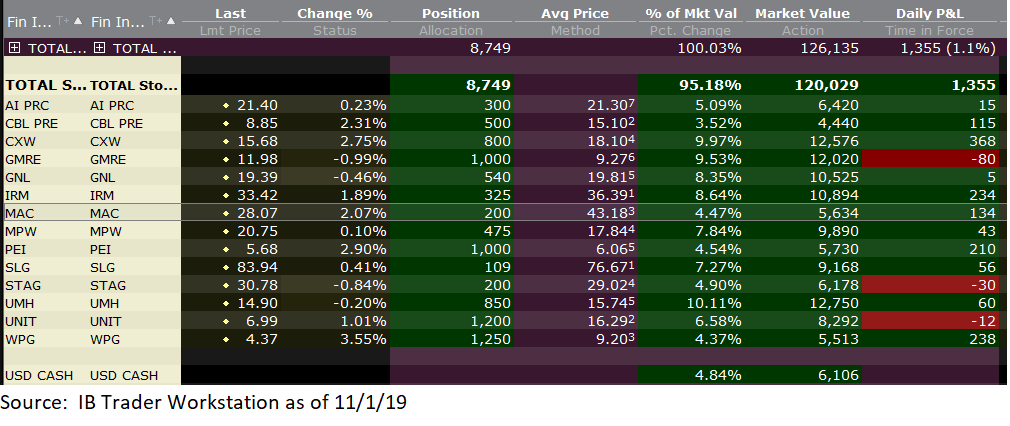
Task: Click the Avg Price column header
Action: click(x=573, y=14)
